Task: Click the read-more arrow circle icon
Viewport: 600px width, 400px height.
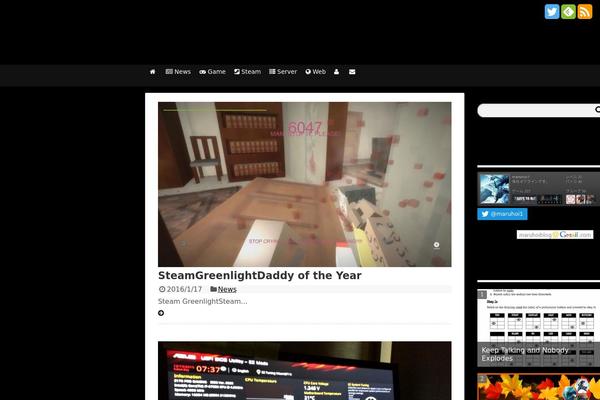Action: click(161, 313)
